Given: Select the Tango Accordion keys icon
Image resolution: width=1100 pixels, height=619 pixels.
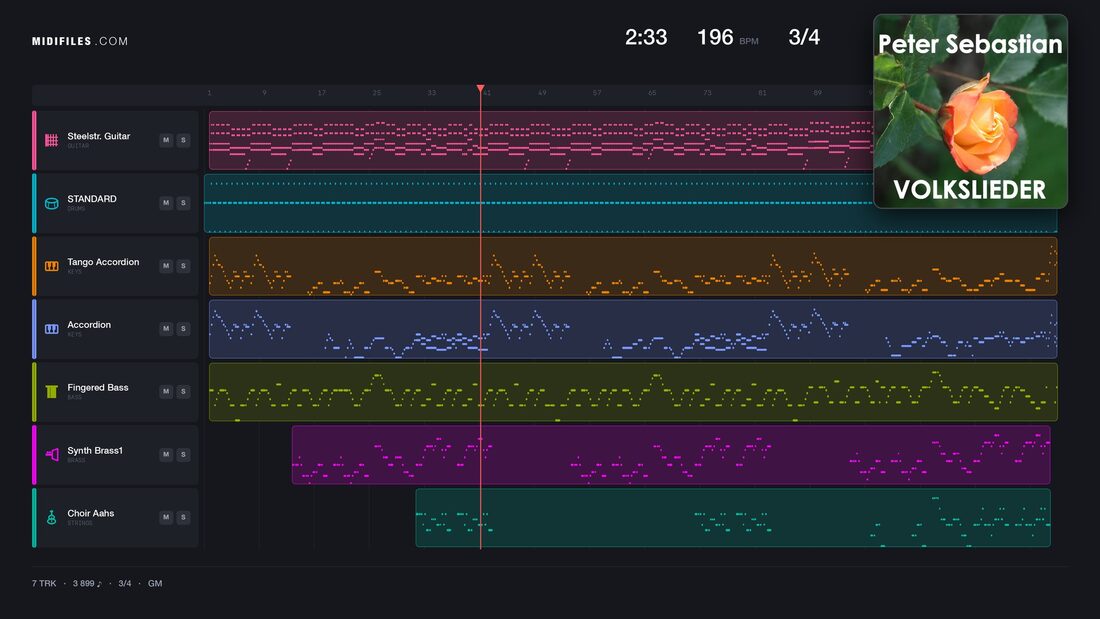Looking at the screenshot, I should pos(51,266).
